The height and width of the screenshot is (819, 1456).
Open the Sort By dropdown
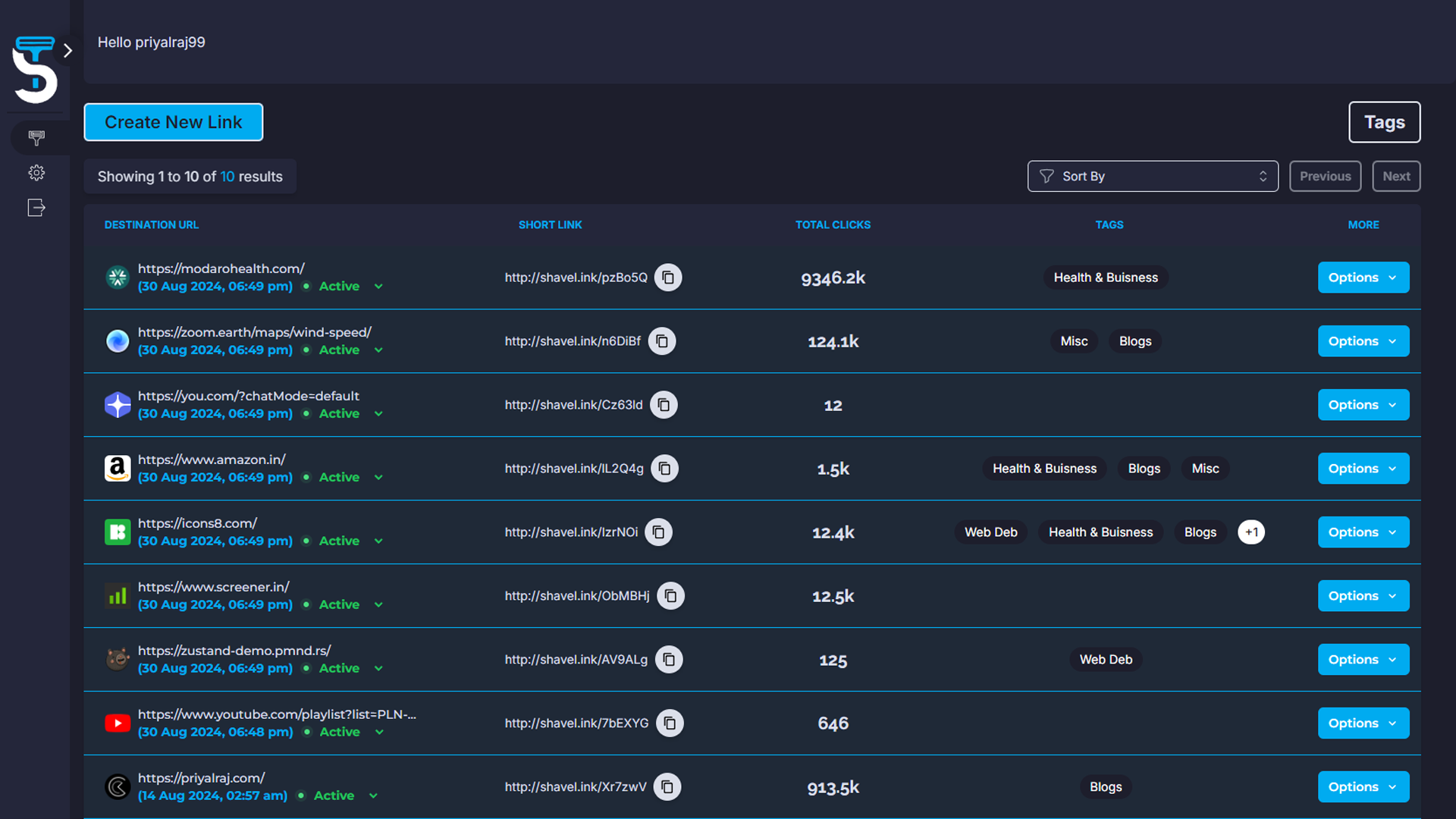point(1152,176)
